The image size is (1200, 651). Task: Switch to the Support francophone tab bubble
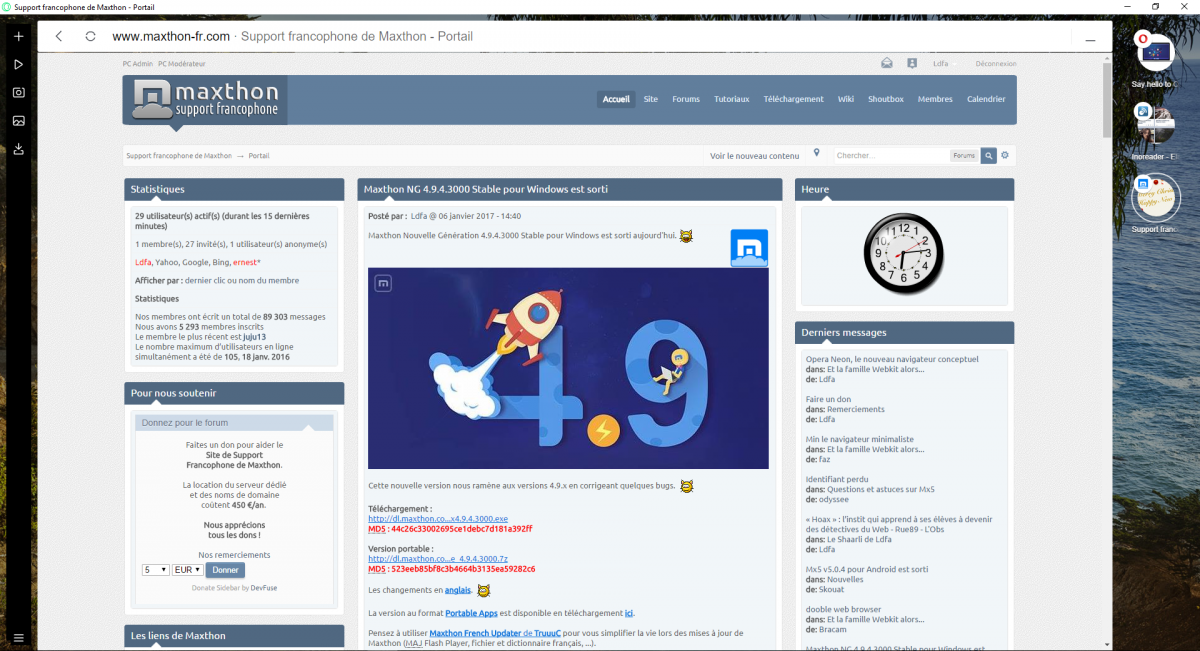coord(1155,197)
